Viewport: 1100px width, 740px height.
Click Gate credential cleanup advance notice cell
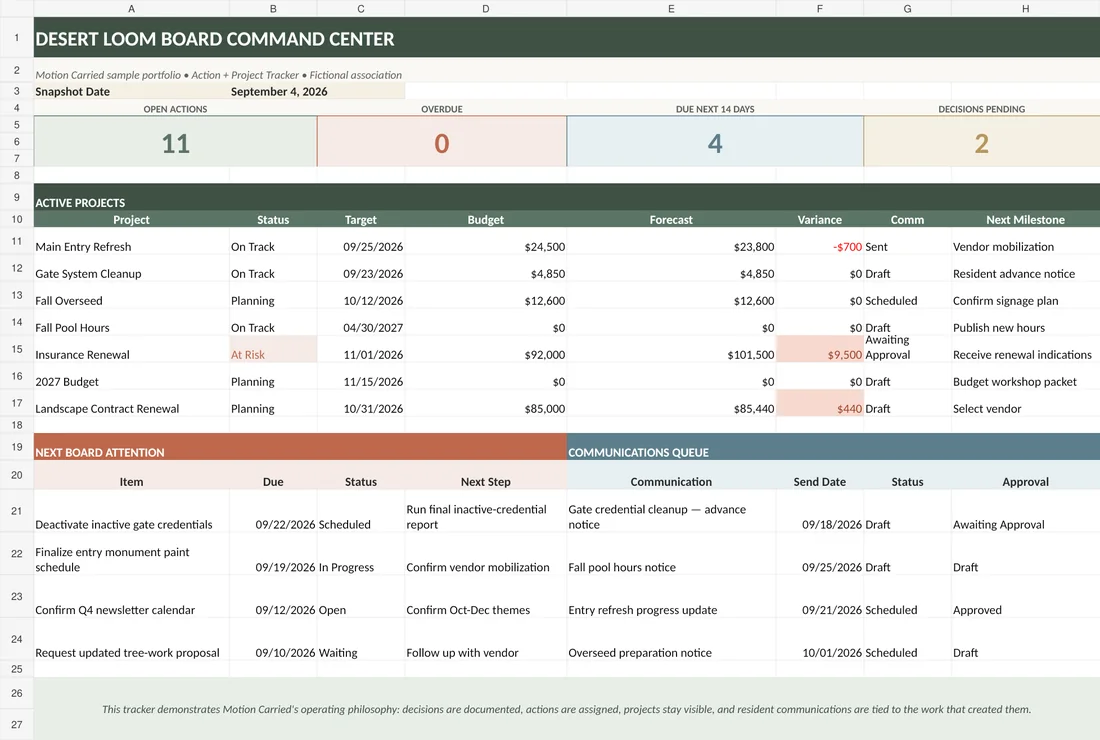pos(671,511)
